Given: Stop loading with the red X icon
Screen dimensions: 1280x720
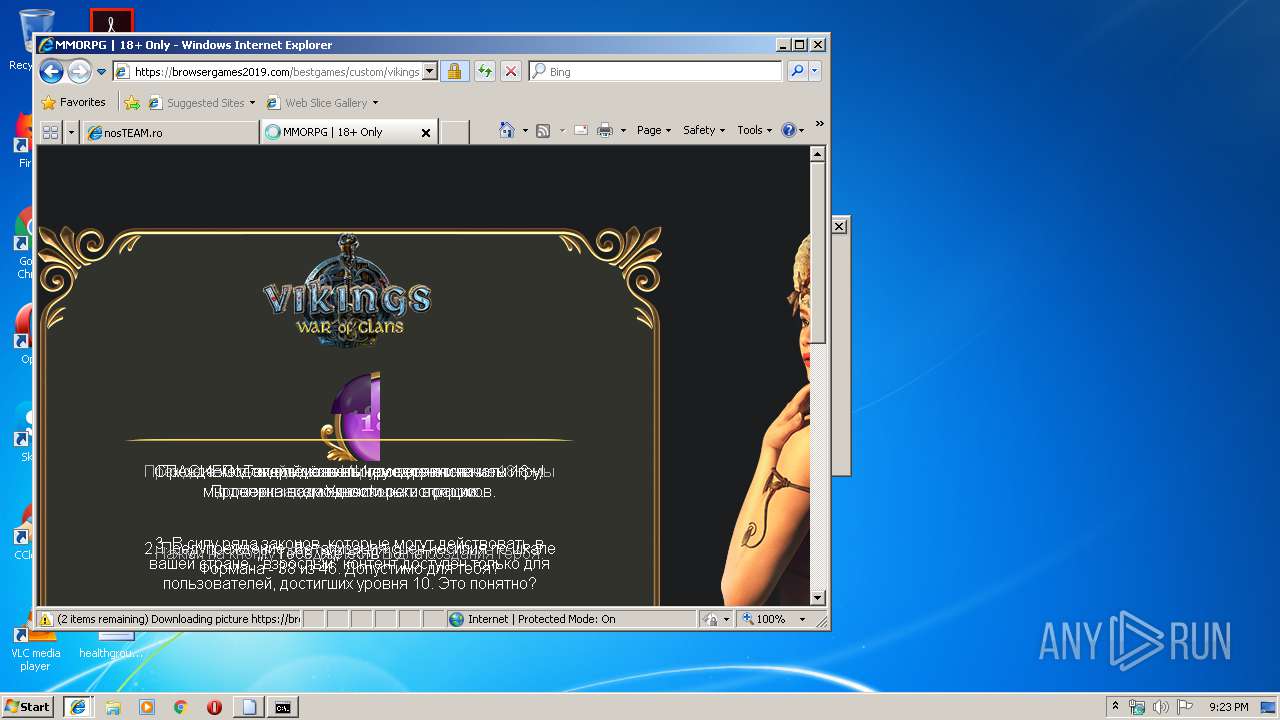Looking at the screenshot, I should click(511, 72).
